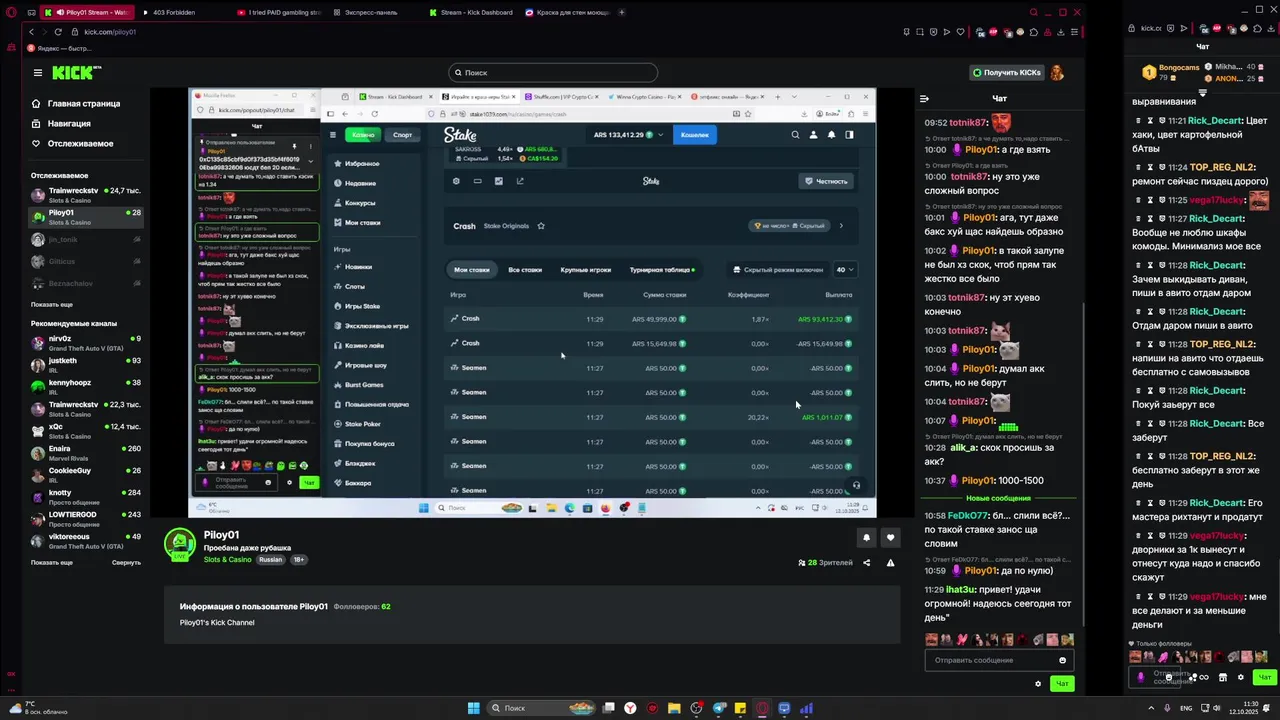The width and height of the screenshot is (1280, 720).
Task: Click the green Чат button in popout window
Action: coord(1266,677)
